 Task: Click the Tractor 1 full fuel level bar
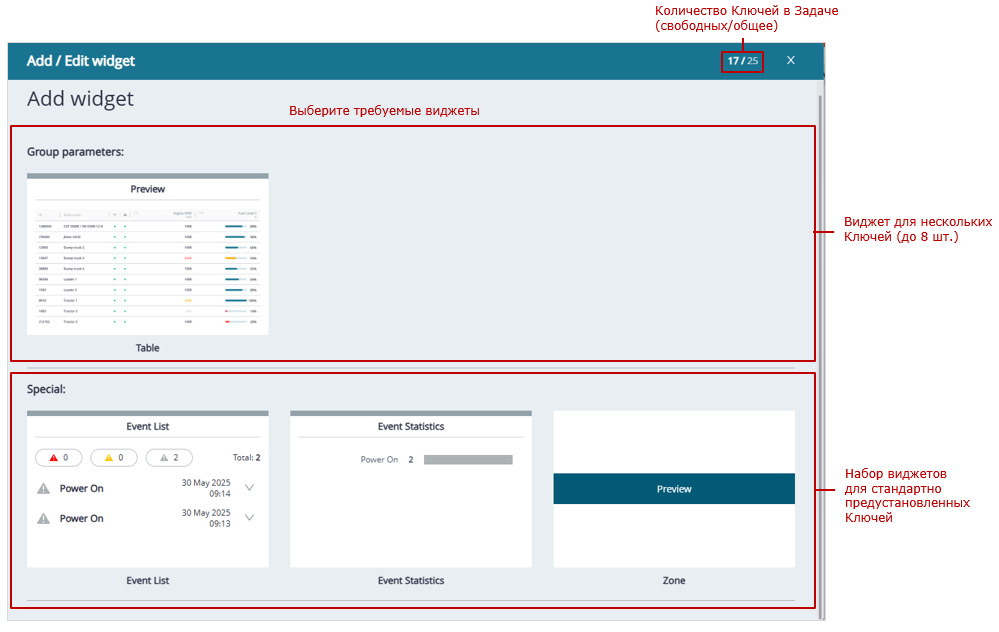tap(235, 300)
